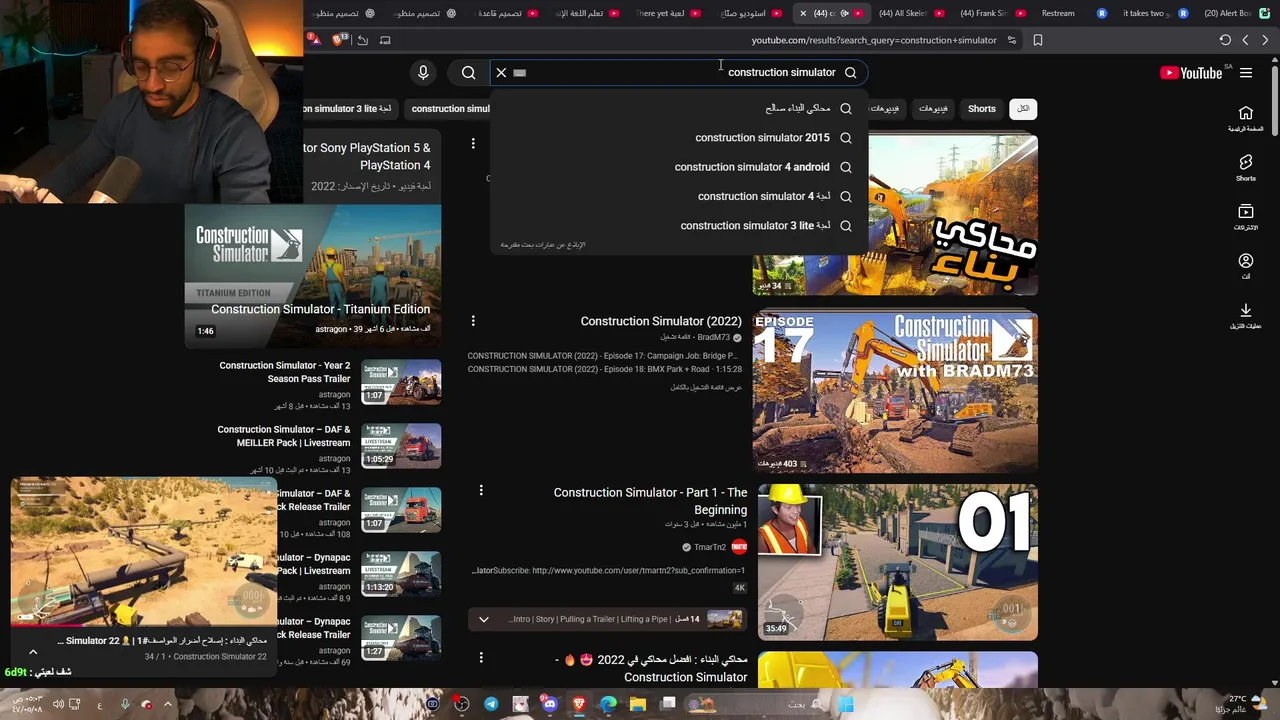This screenshot has width=1280, height=720.
Task: Click the scrollbar down arrow on the page
Action: click(1275, 683)
